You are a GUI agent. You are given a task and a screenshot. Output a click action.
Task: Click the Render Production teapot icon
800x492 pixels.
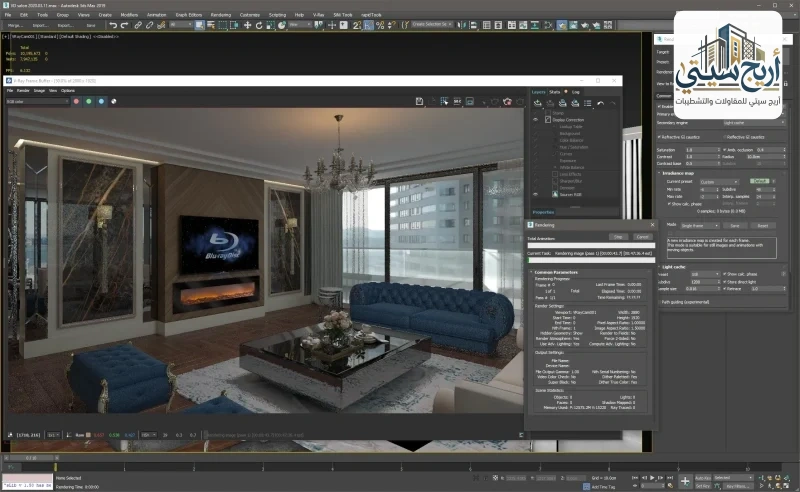point(585,25)
